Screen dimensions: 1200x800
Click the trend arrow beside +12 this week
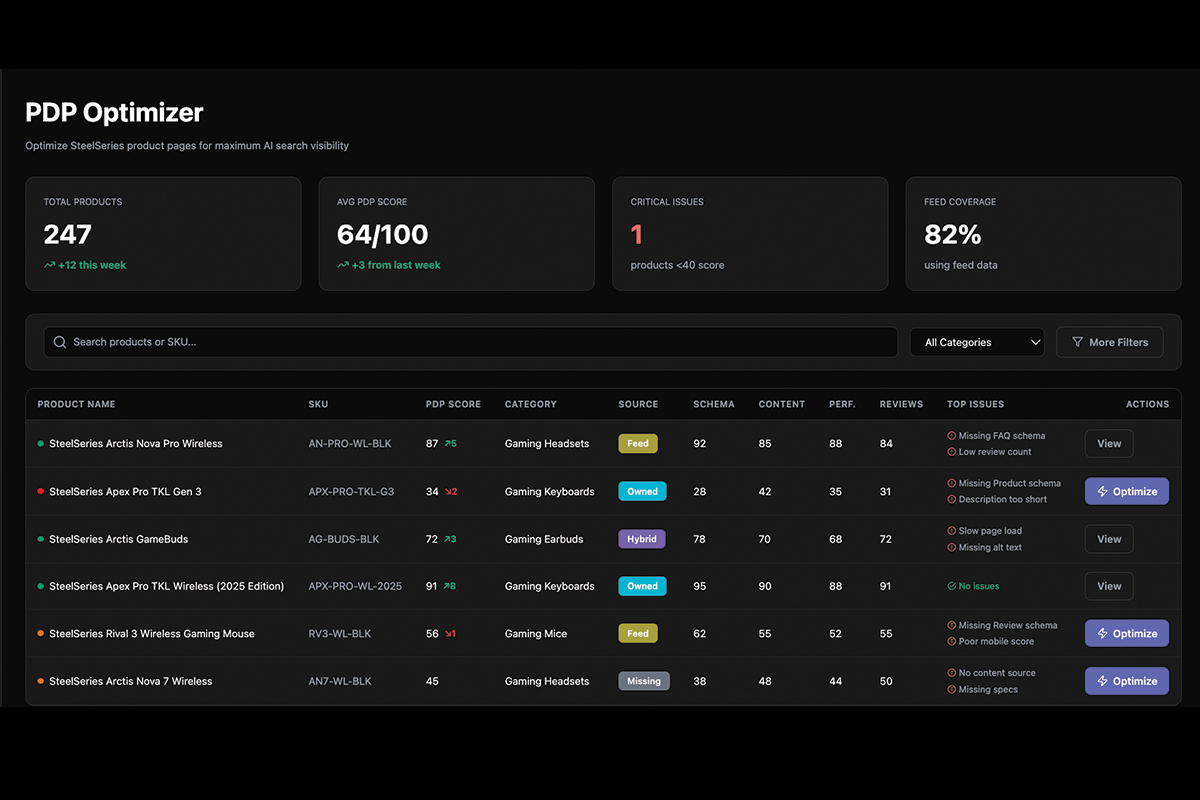(49, 265)
